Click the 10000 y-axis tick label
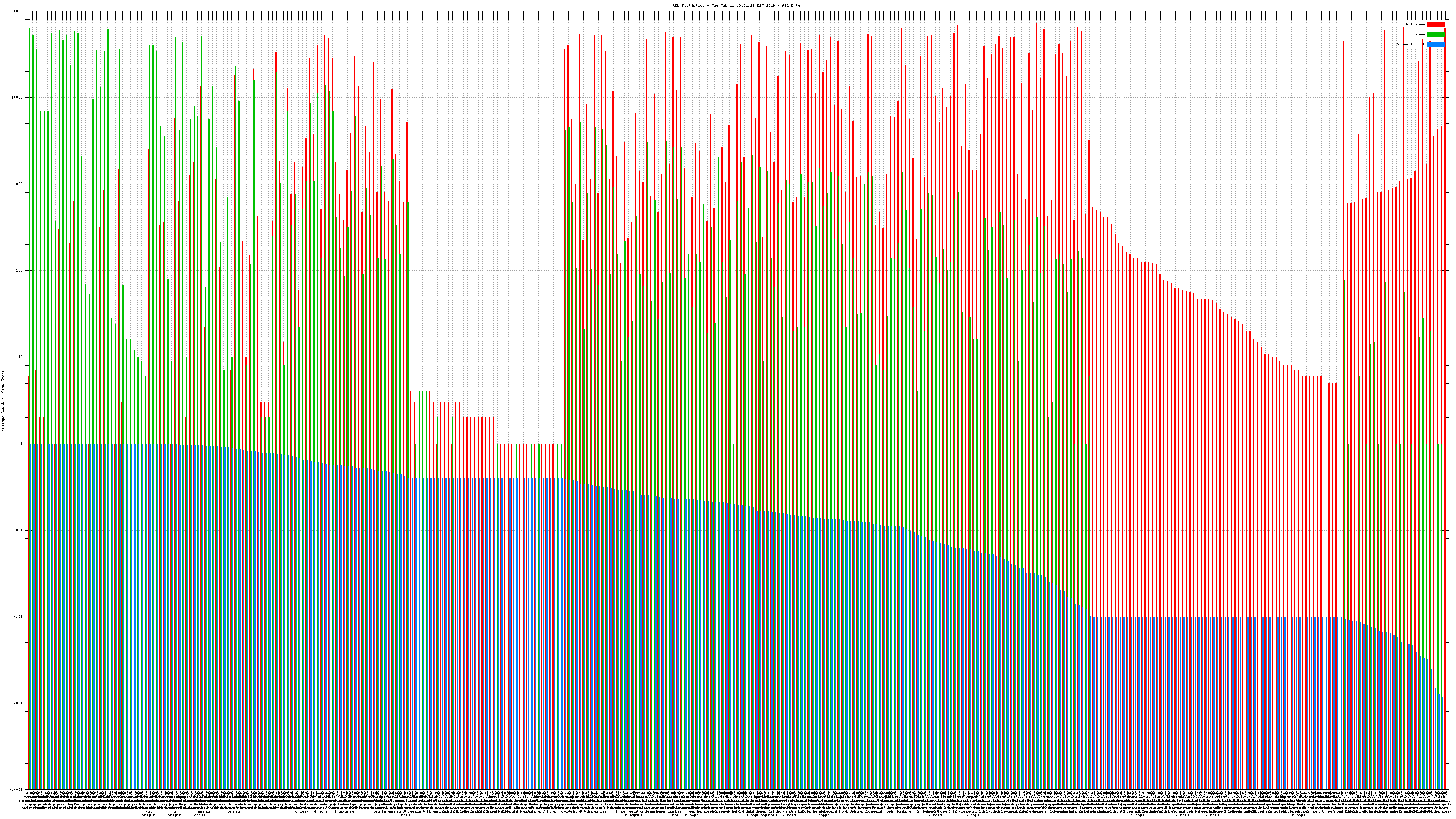The height and width of the screenshot is (819, 1456). (x=17, y=98)
